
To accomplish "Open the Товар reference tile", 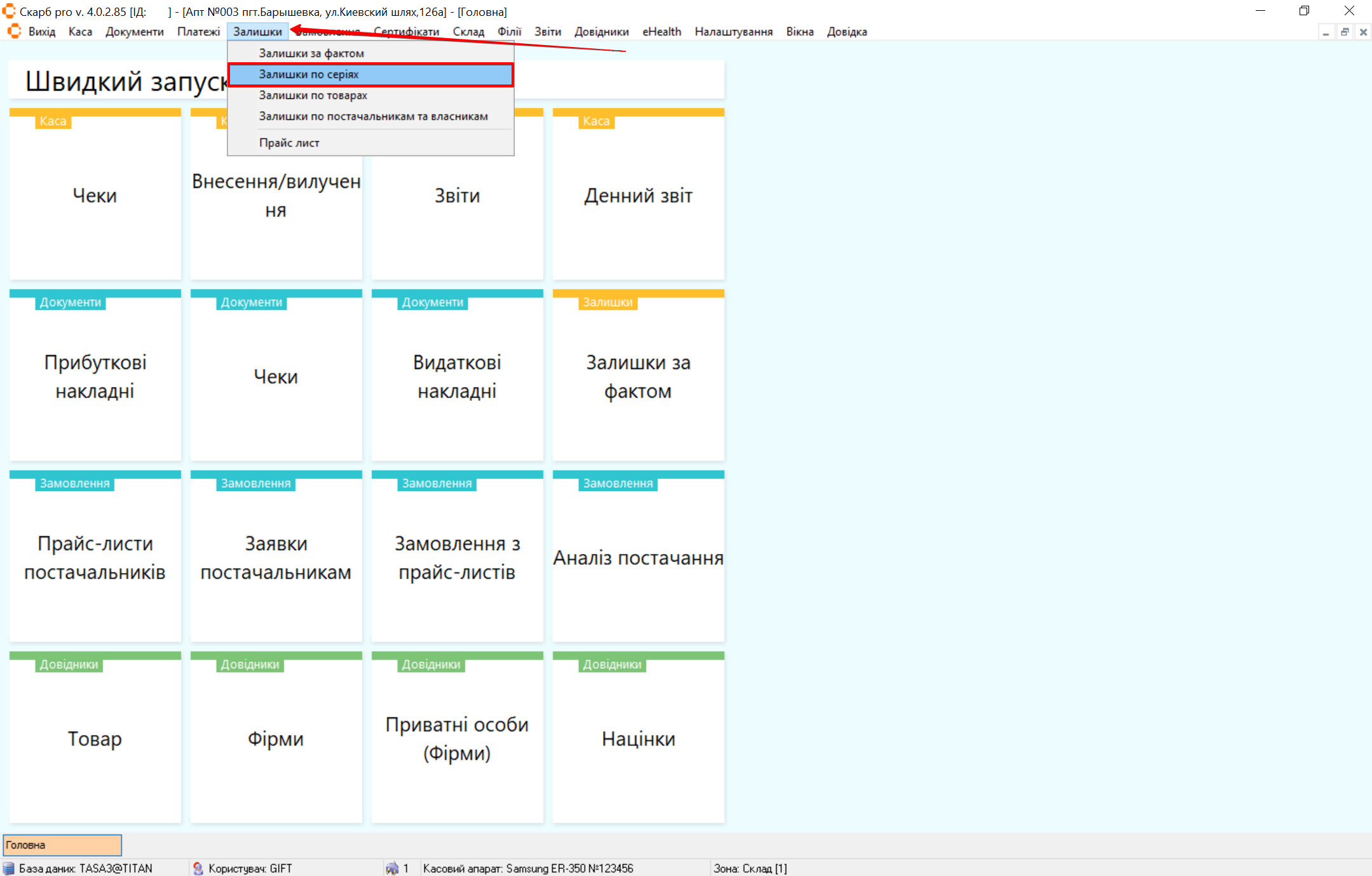I will coord(95,739).
